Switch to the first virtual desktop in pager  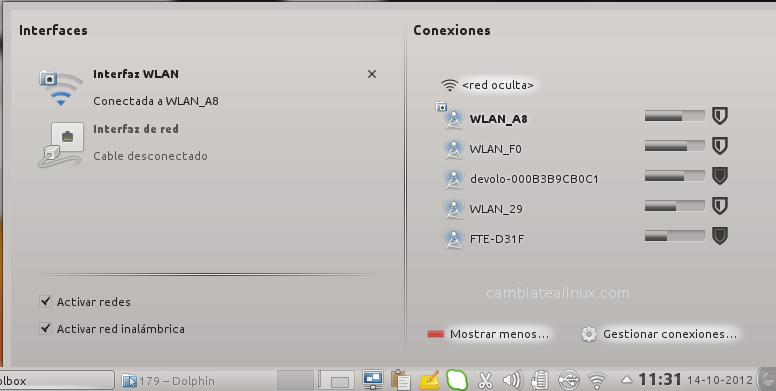click(295, 380)
